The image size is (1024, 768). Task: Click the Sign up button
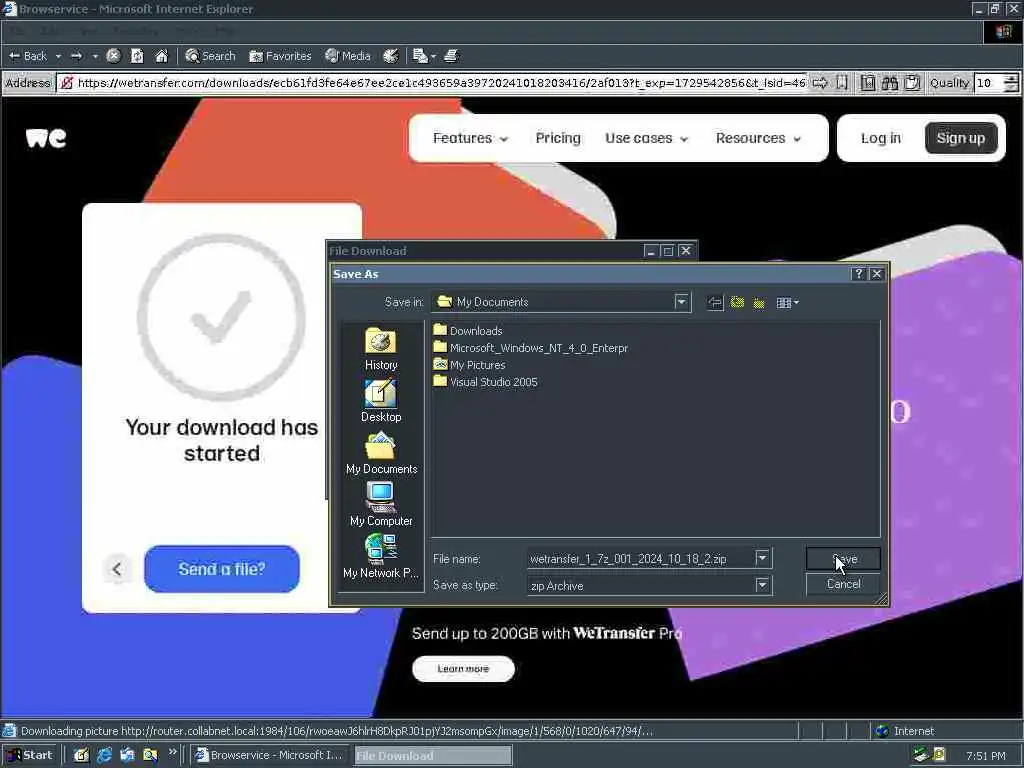(961, 138)
